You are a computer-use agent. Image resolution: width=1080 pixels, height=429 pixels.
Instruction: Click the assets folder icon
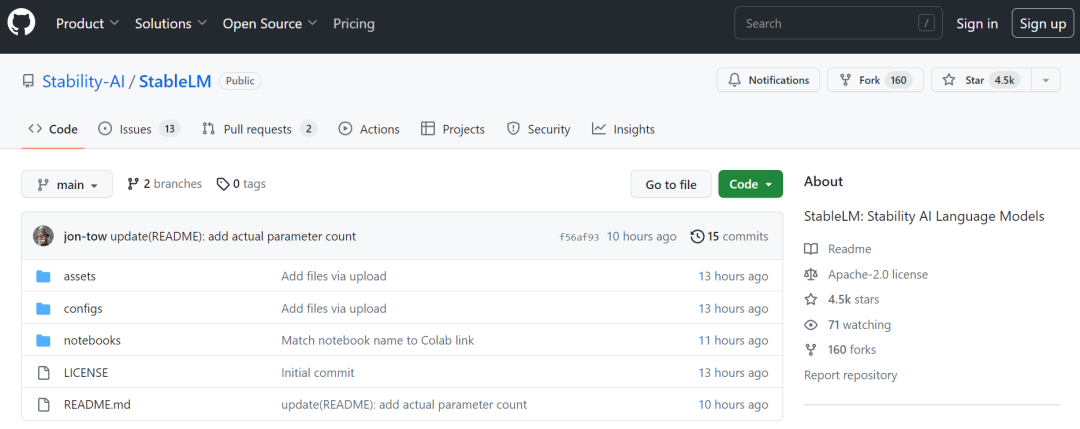pyautogui.click(x=43, y=276)
